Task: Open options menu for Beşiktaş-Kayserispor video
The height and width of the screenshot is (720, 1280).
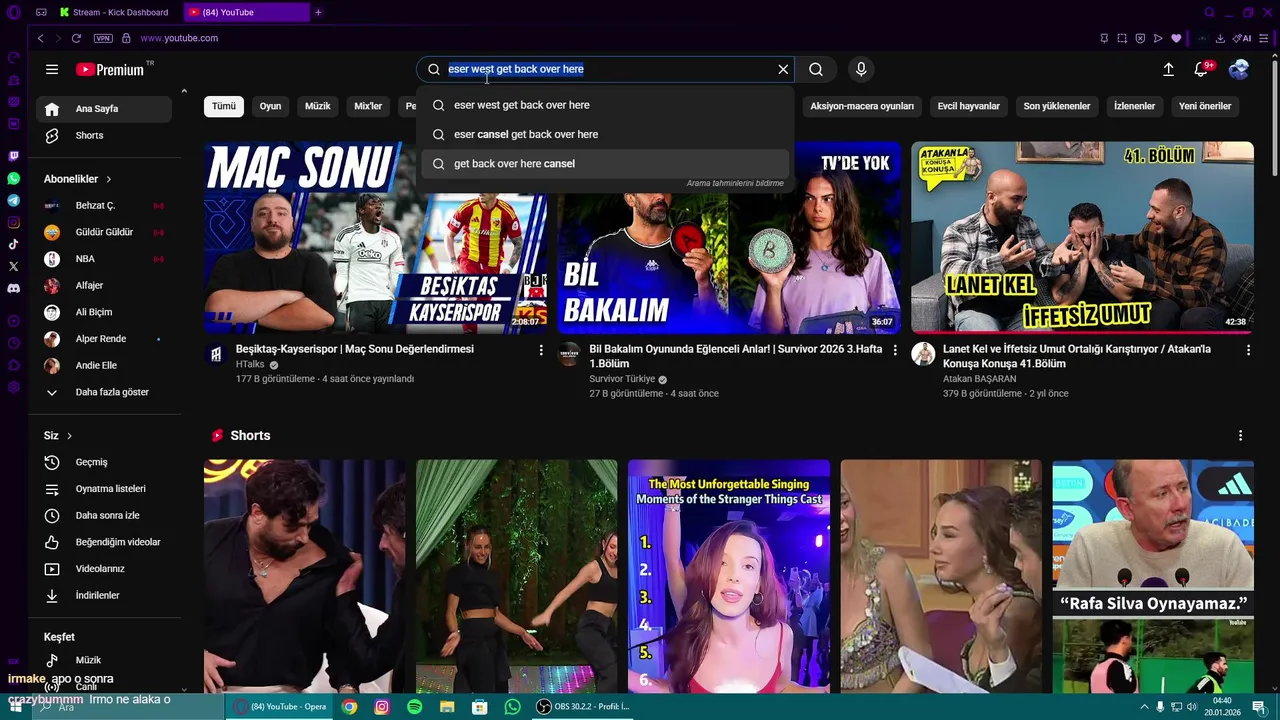Action: coord(541,350)
